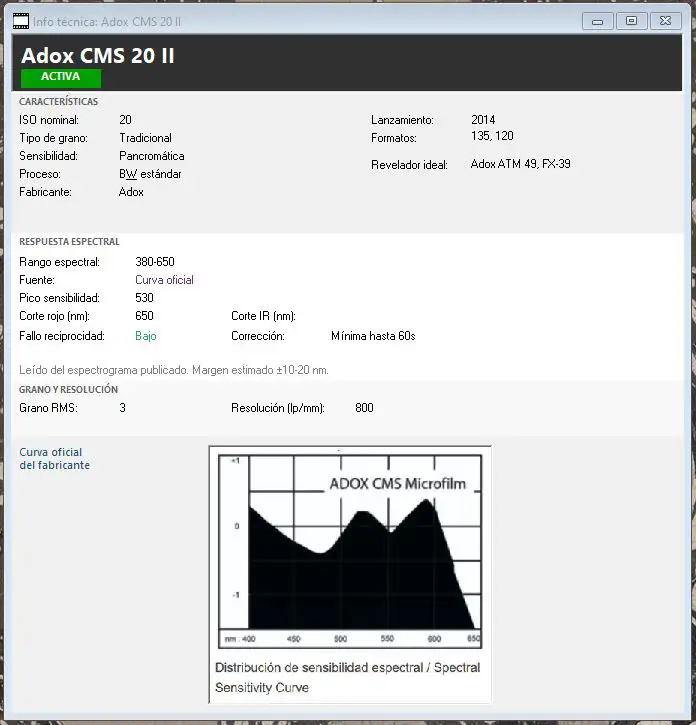The image size is (696, 725).
Task: Click the Fabricante value 'Adox'
Action: (x=131, y=192)
